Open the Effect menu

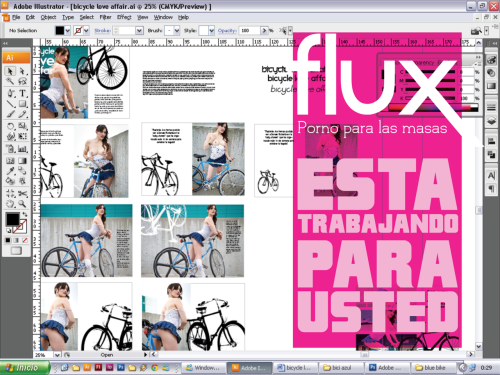pyautogui.click(x=124, y=17)
